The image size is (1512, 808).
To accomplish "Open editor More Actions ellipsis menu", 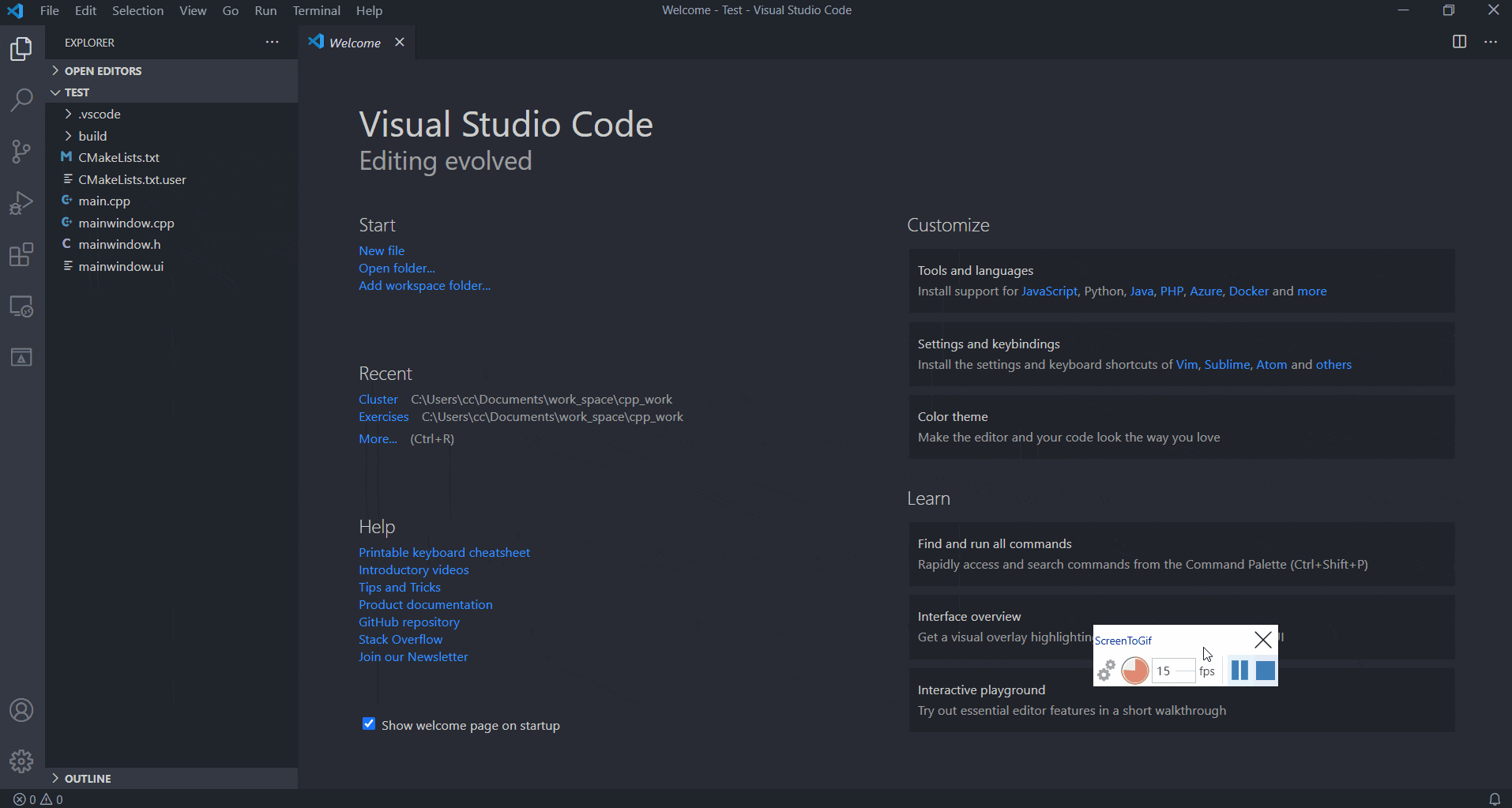I will (x=1491, y=42).
